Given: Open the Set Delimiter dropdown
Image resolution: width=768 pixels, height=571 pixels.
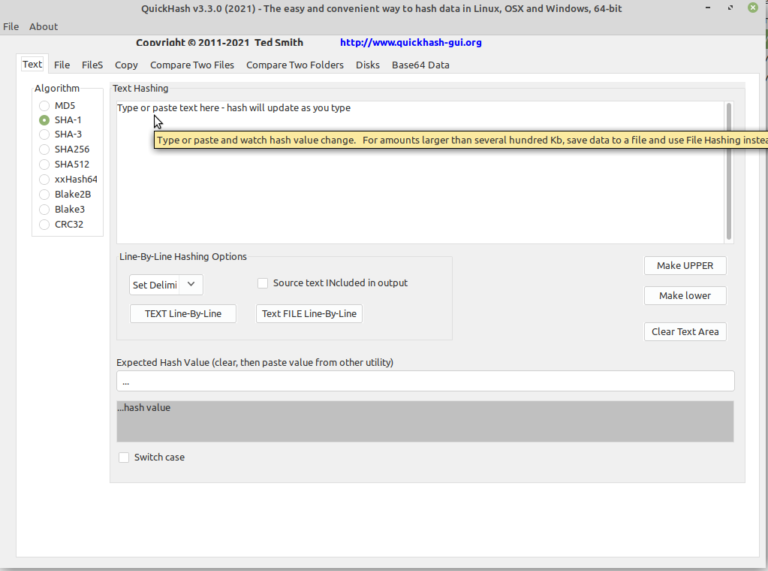Looking at the screenshot, I should click(166, 285).
